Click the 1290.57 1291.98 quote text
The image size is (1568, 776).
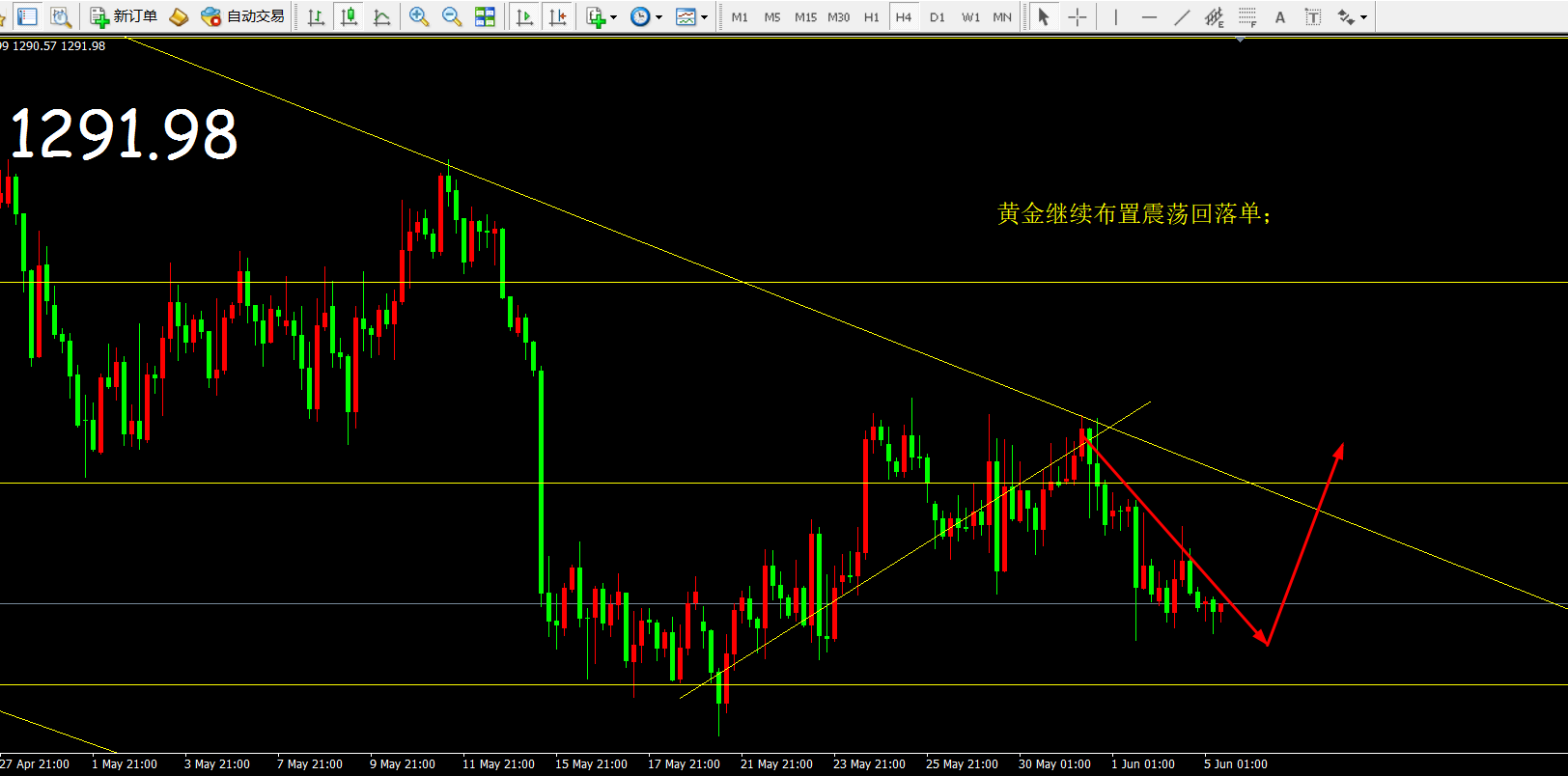point(59,45)
